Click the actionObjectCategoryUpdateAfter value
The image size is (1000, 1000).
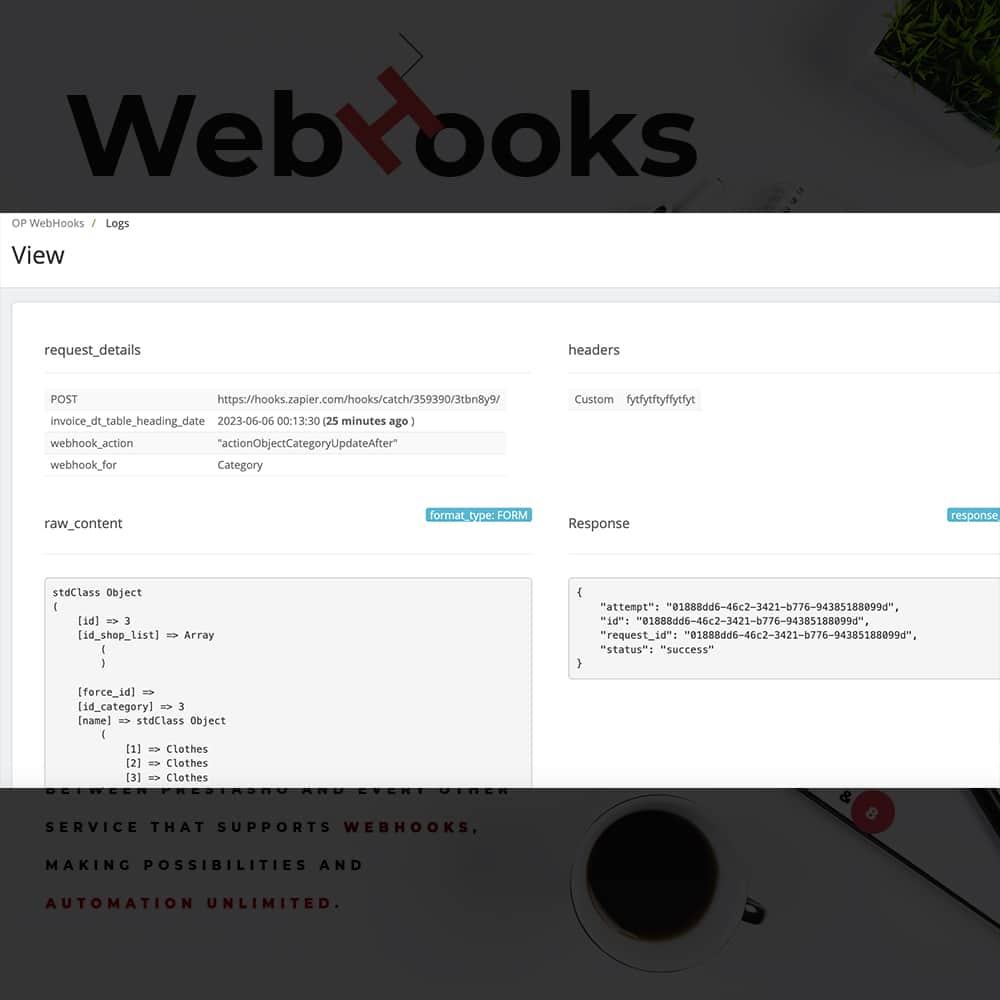[x=307, y=443]
